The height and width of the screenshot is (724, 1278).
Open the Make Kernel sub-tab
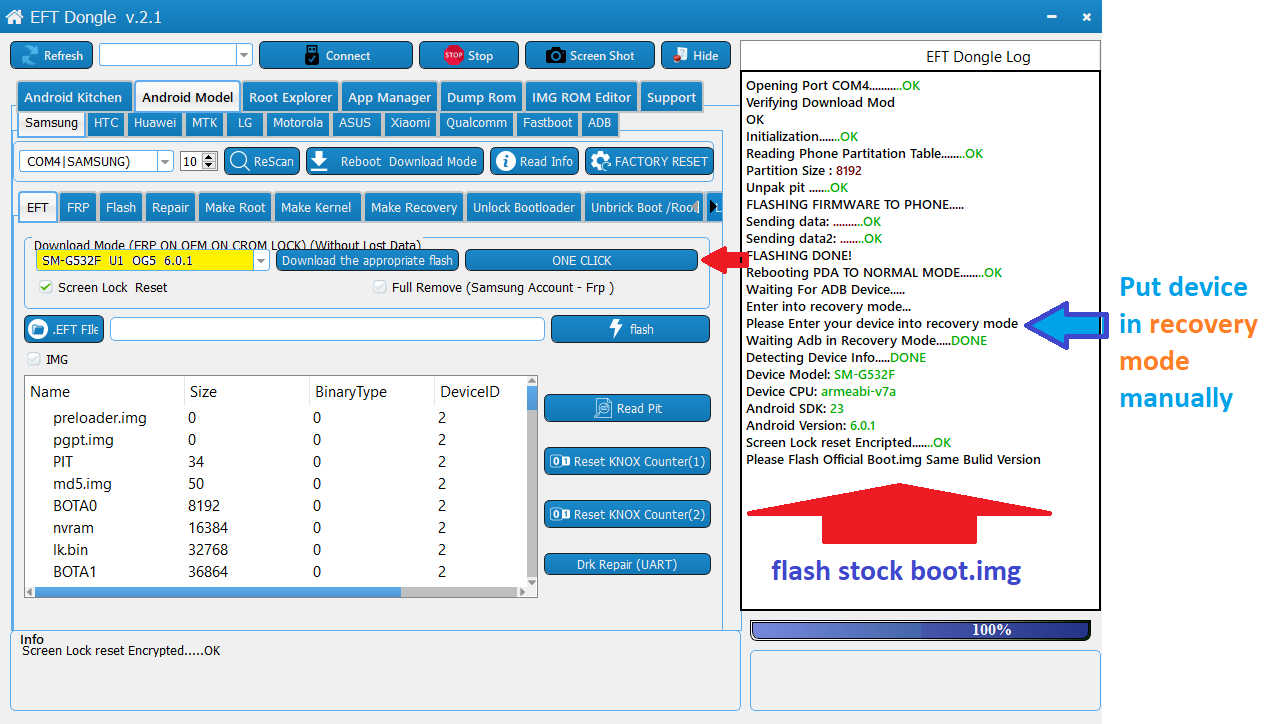[x=316, y=207]
